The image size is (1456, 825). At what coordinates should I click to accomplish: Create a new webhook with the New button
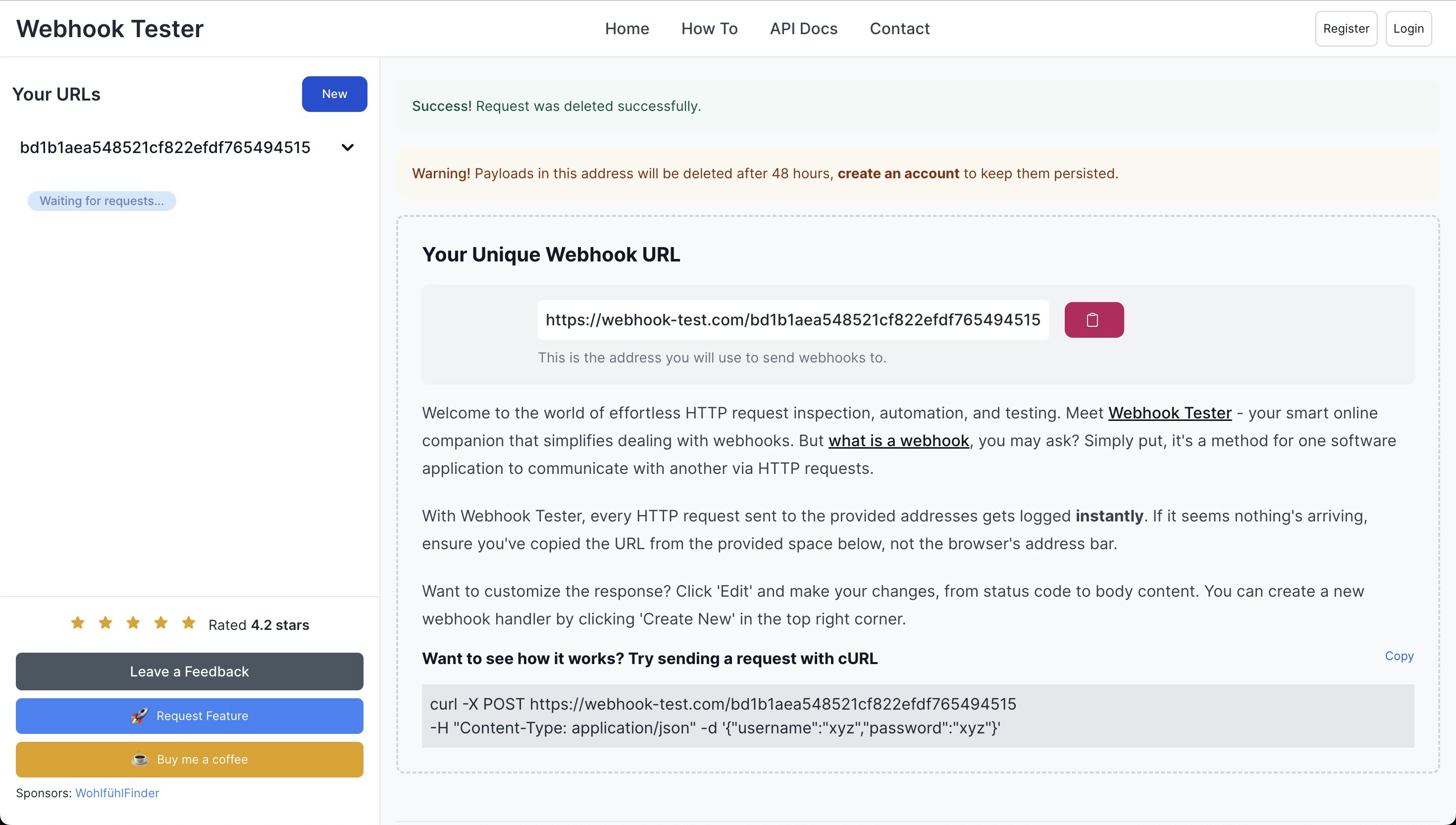tap(334, 94)
